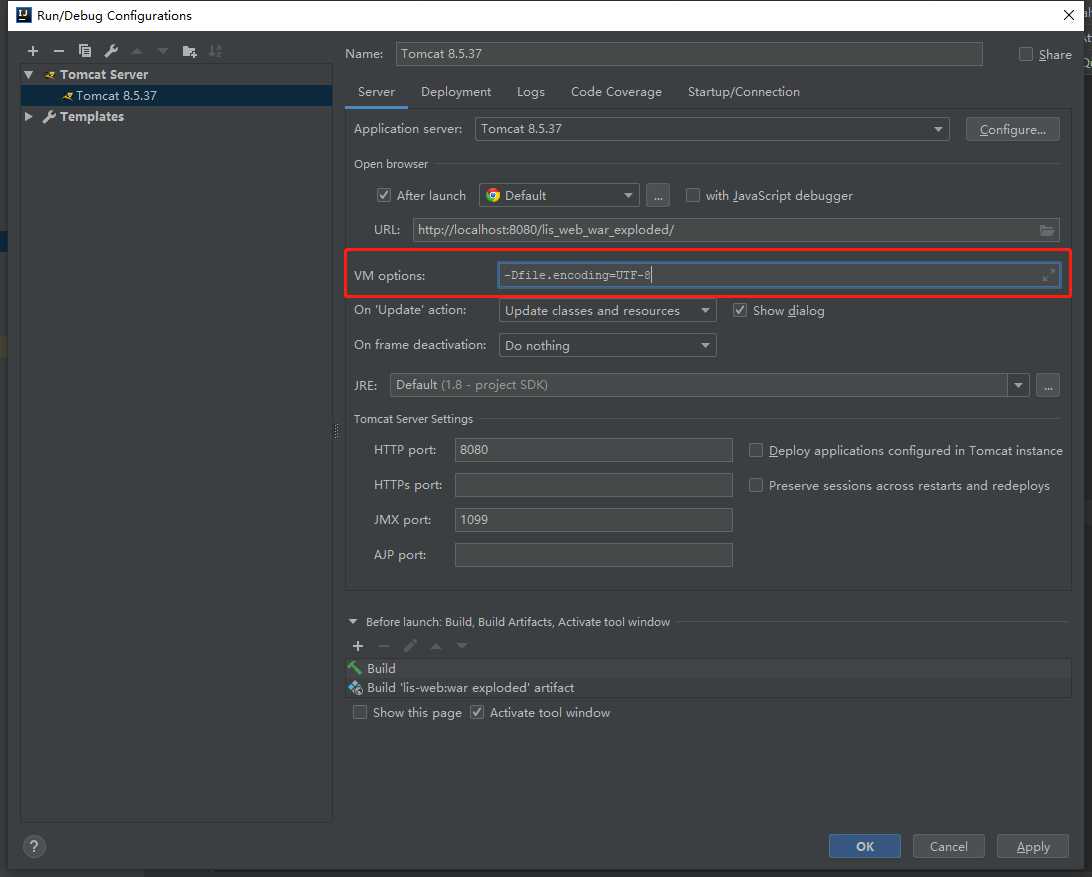Open help question mark button
The width and height of the screenshot is (1092, 877).
34,846
